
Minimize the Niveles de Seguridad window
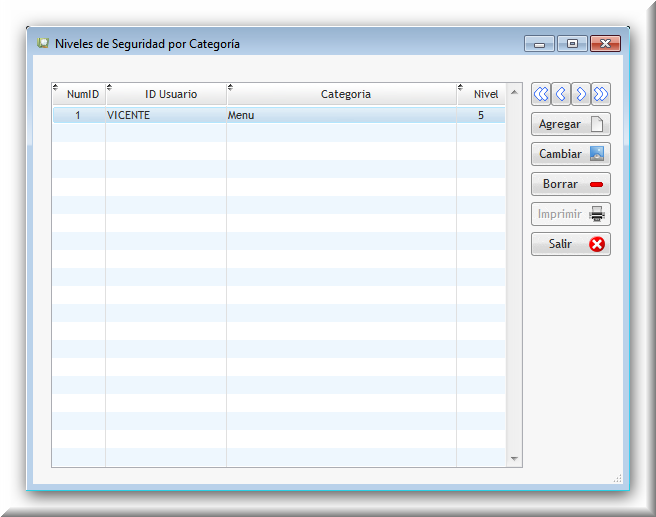(x=539, y=44)
